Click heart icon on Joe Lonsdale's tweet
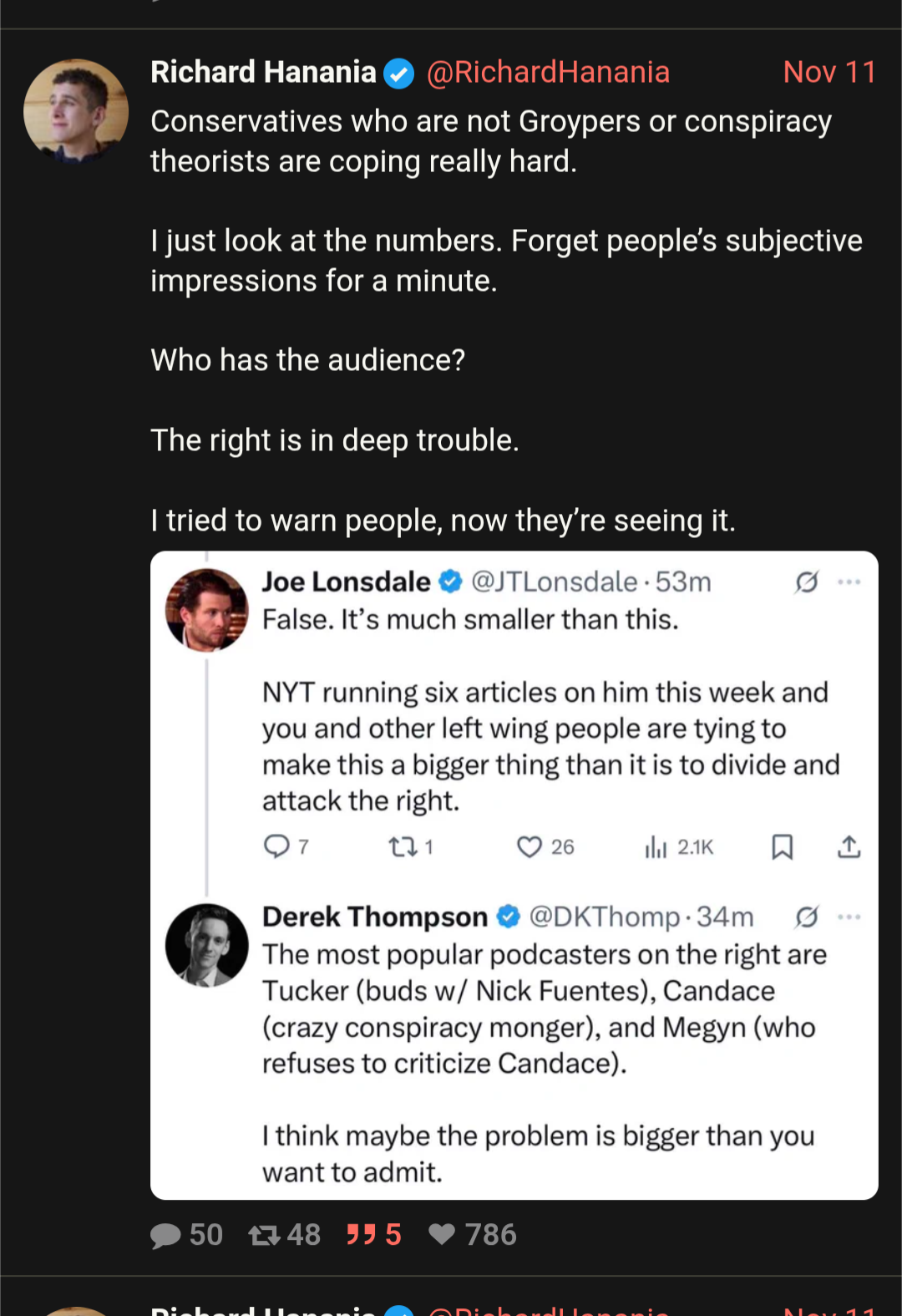902x1316 pixels. coord(530,847)
